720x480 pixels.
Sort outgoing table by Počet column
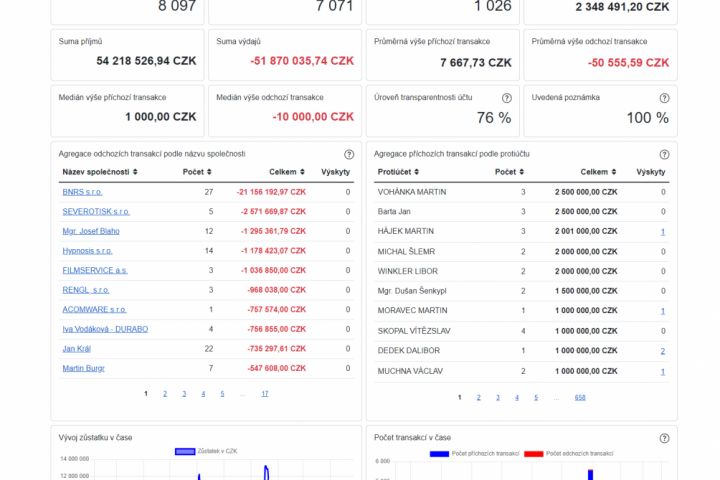click(197, 172)
